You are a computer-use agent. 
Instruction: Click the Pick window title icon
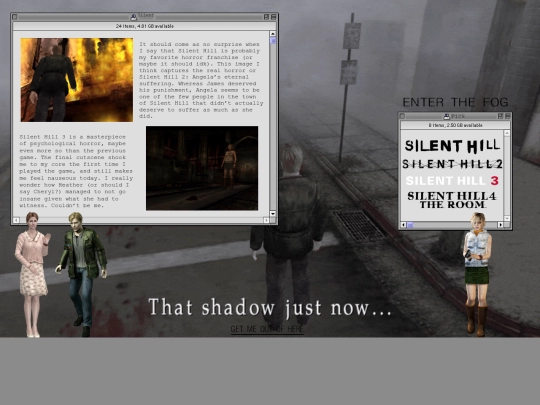(x=447, y=116)
